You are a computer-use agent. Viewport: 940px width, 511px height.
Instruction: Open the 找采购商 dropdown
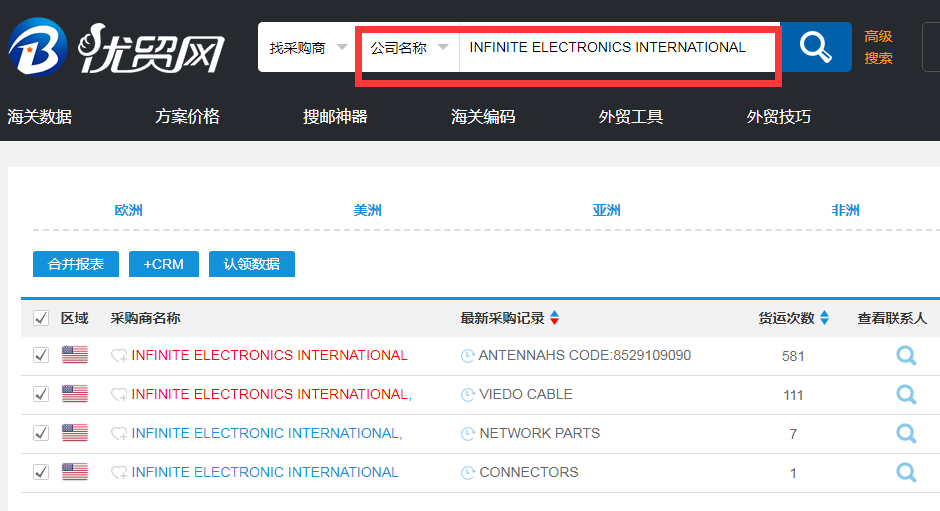click(308, 47)
